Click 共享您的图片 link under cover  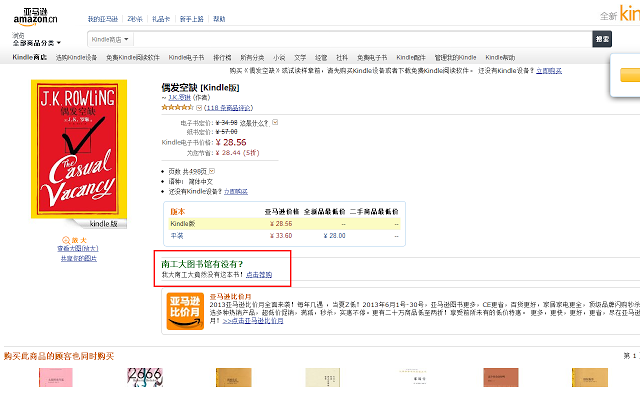click(x=79, y=258)
